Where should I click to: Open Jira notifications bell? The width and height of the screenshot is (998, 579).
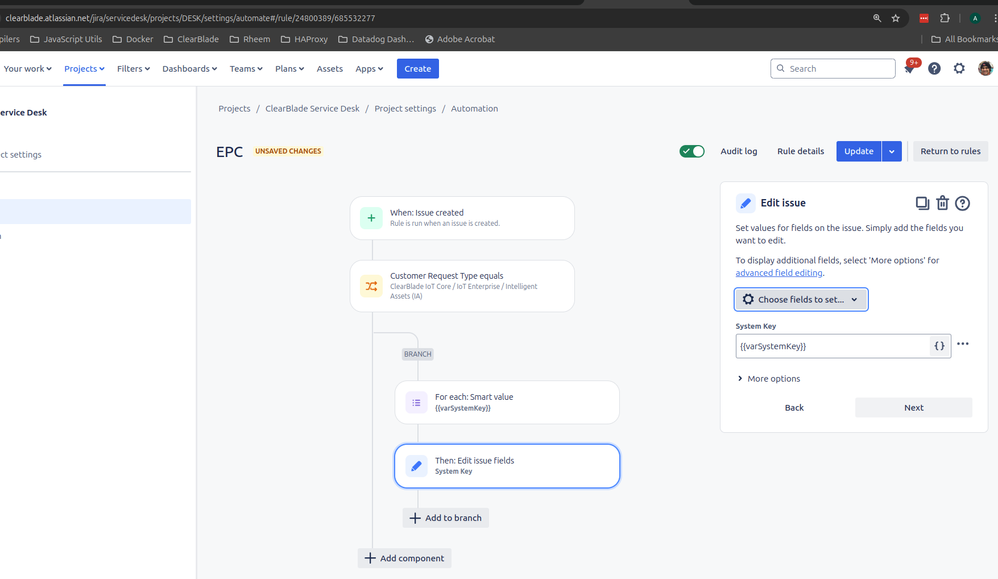909,68
